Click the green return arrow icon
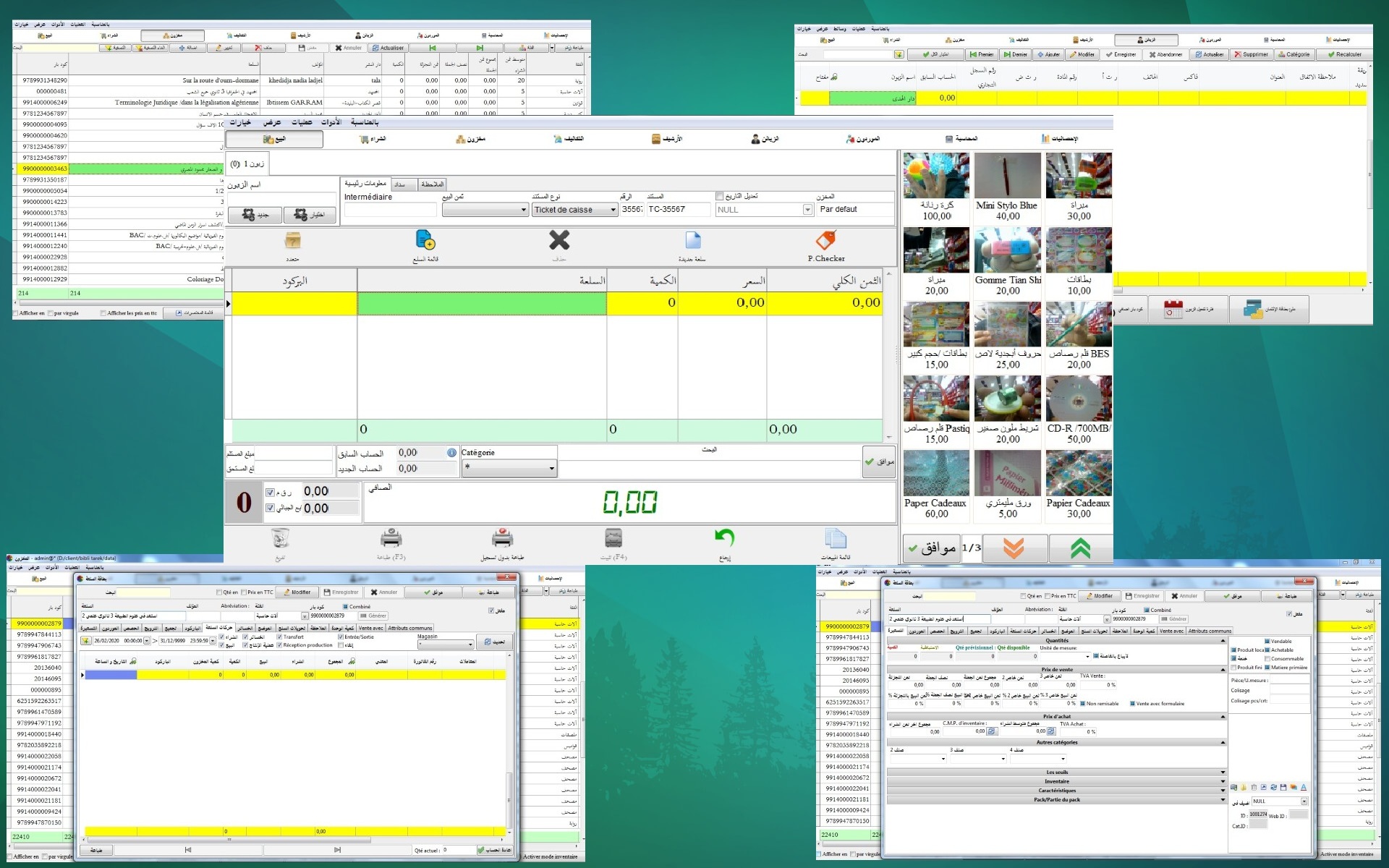The width and height of the screenshot is (1389, 868). coord(724,537)
